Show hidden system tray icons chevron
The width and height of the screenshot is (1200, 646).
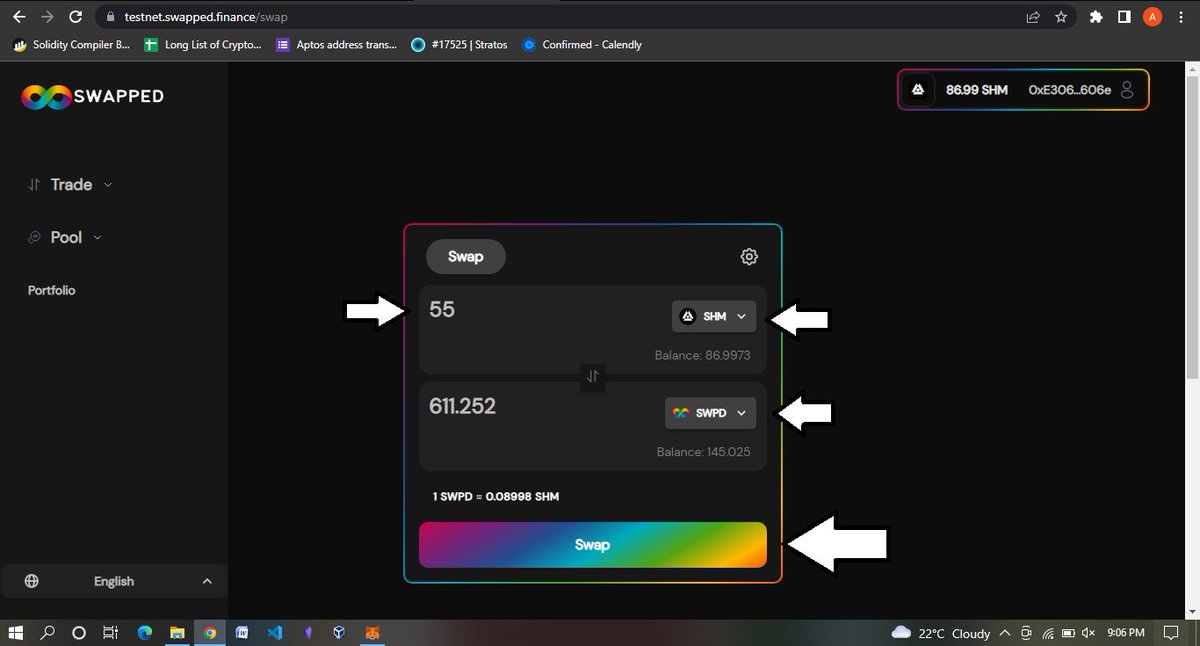click(x=1004, y=633)
